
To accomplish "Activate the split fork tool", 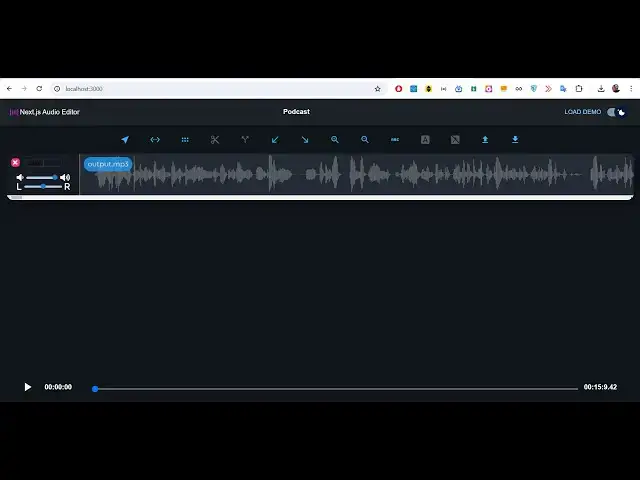I will tap(245, 140).
